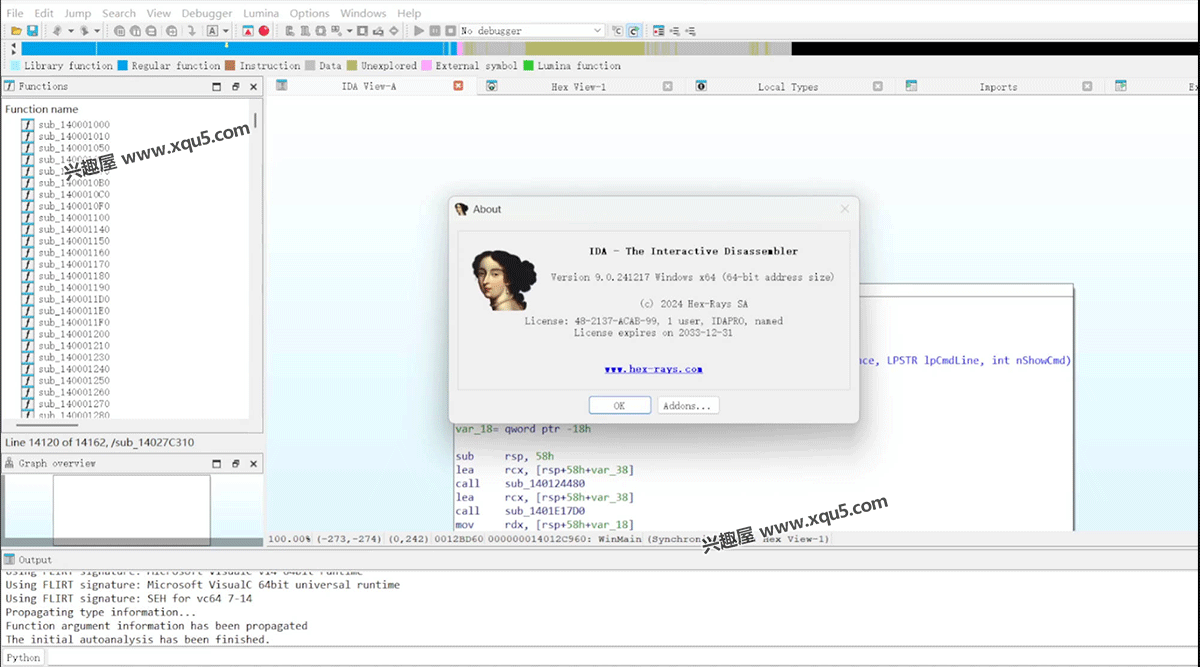Click the Terminate process stop icon
Viewport: 1200px width, 667px height.
tap(451, 31)
